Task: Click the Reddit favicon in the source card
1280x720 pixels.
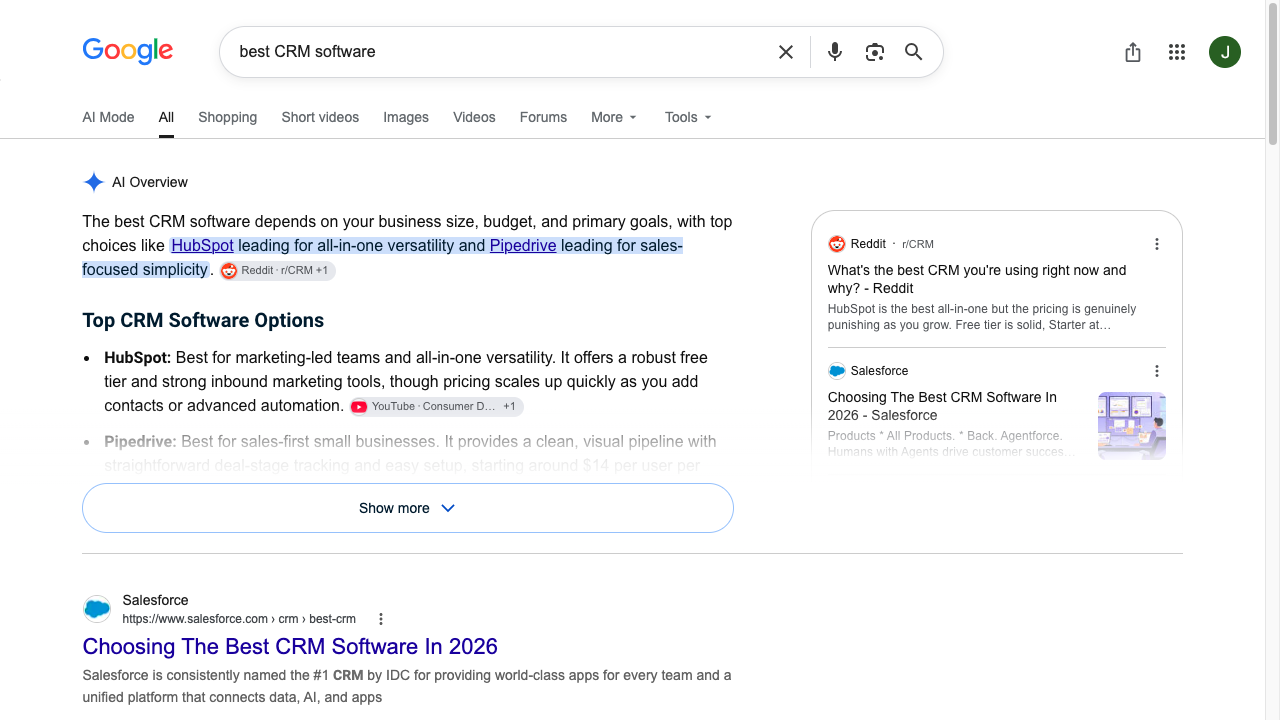Action: point(837,244)
